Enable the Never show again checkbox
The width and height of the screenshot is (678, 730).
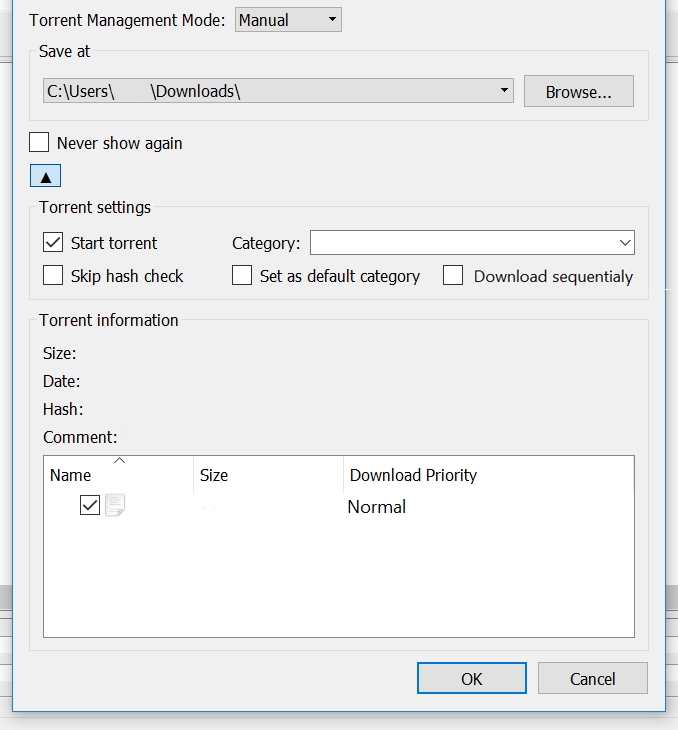39,142
